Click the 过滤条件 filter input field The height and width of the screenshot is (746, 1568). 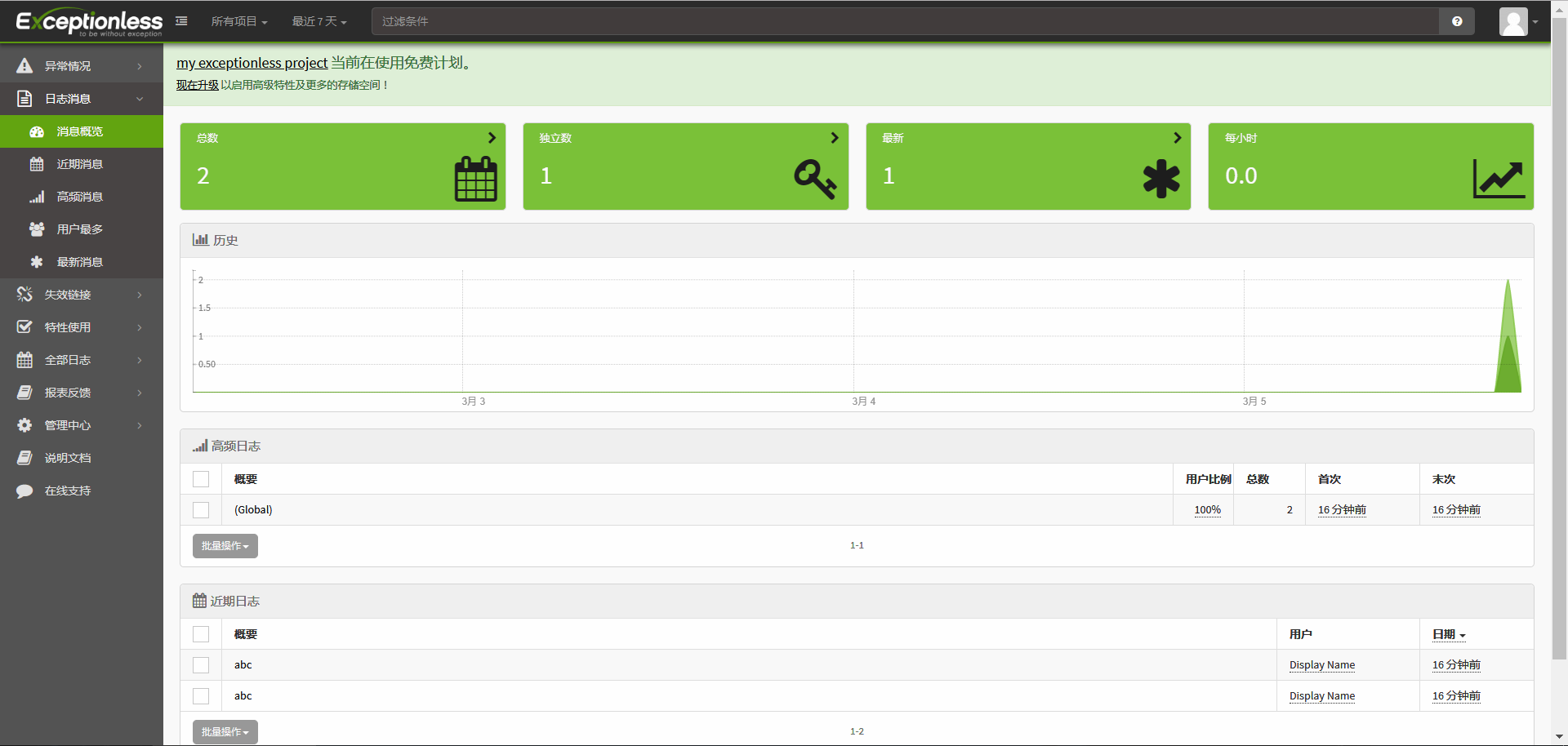(905, 21)
